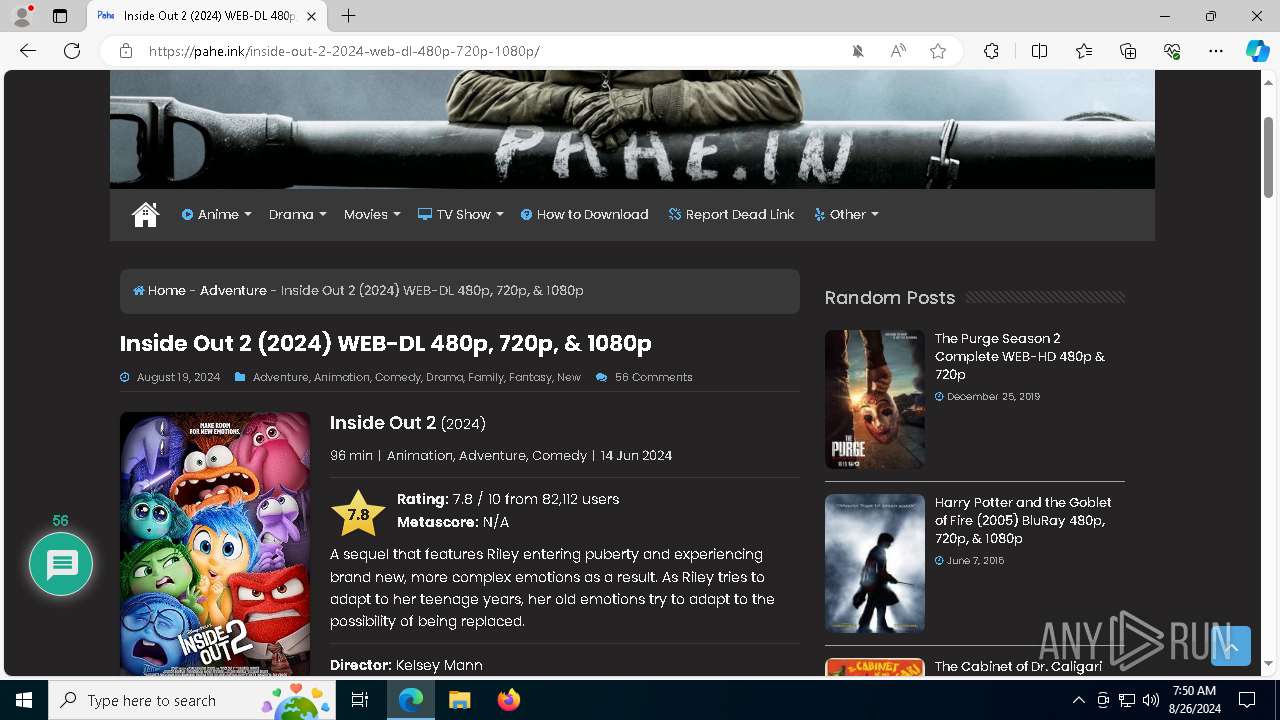Open split screen view
The width and height of the screenshot is (1280, 720).
(x=1039, y=51)
